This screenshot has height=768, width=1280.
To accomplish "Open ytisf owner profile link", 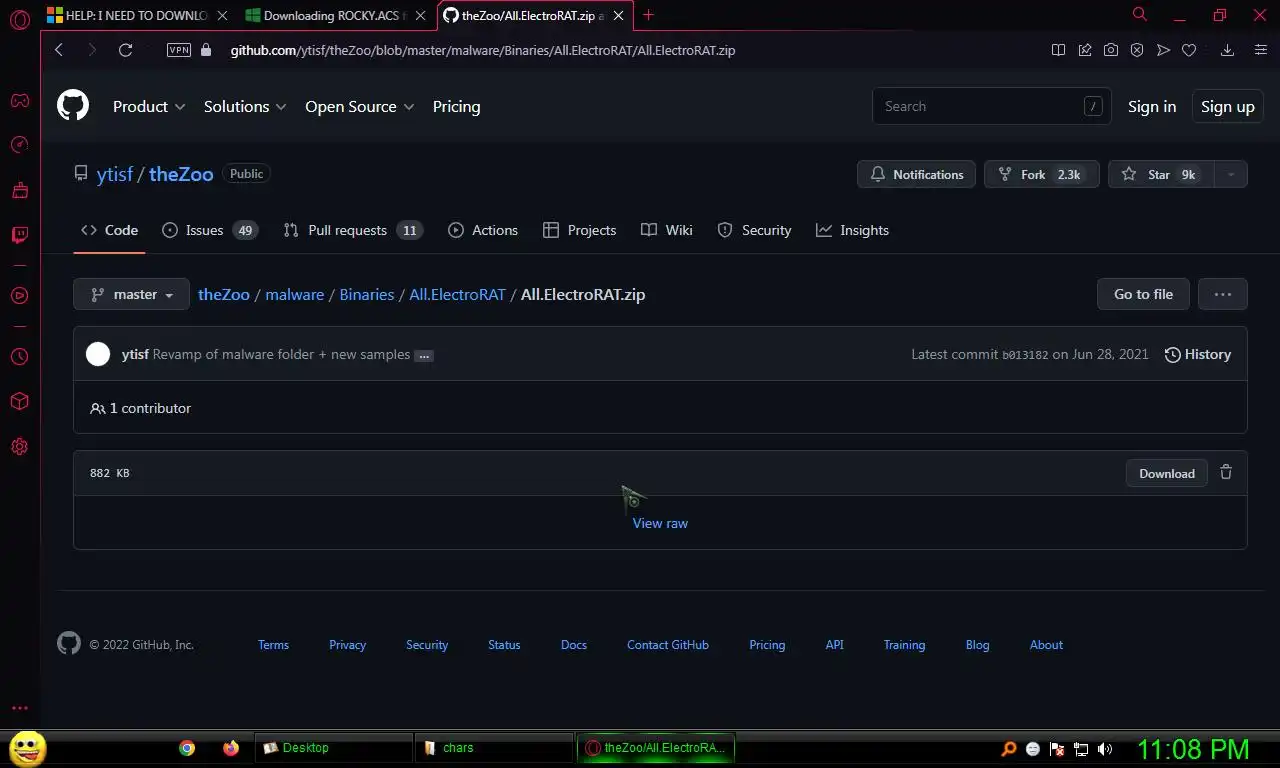I will [x=114, y=174].
